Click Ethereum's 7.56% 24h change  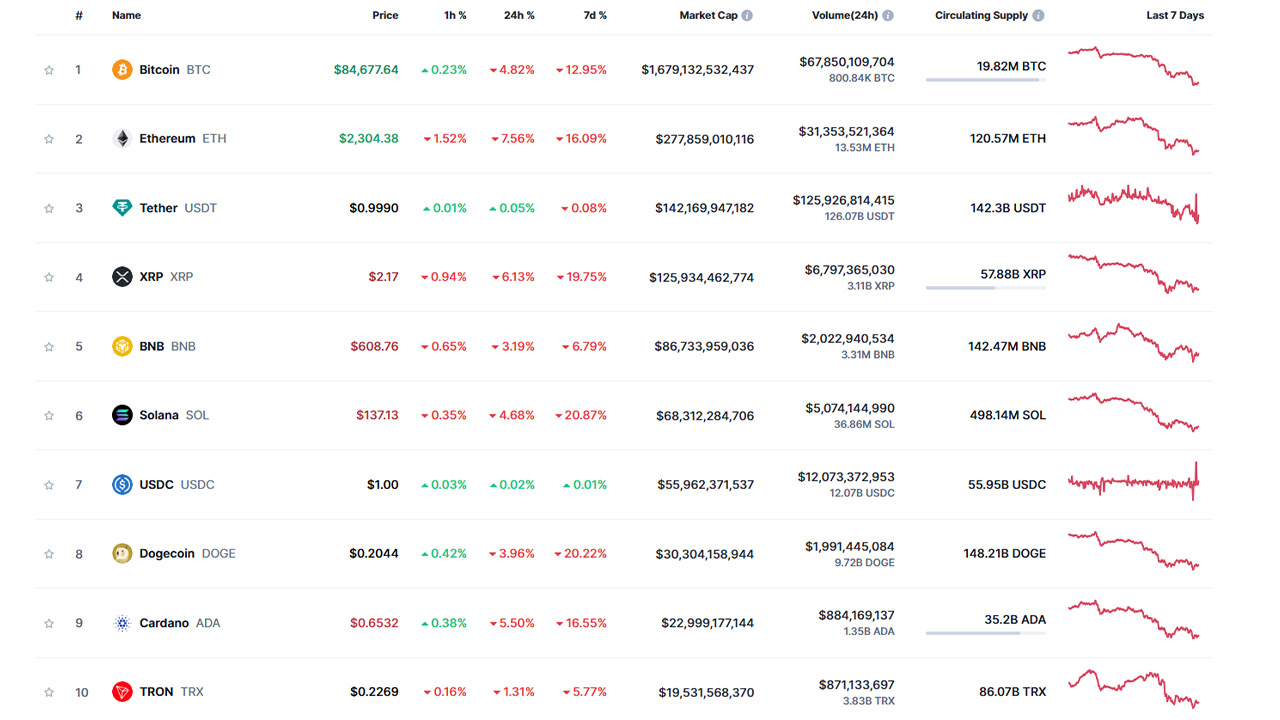[512, 139]
